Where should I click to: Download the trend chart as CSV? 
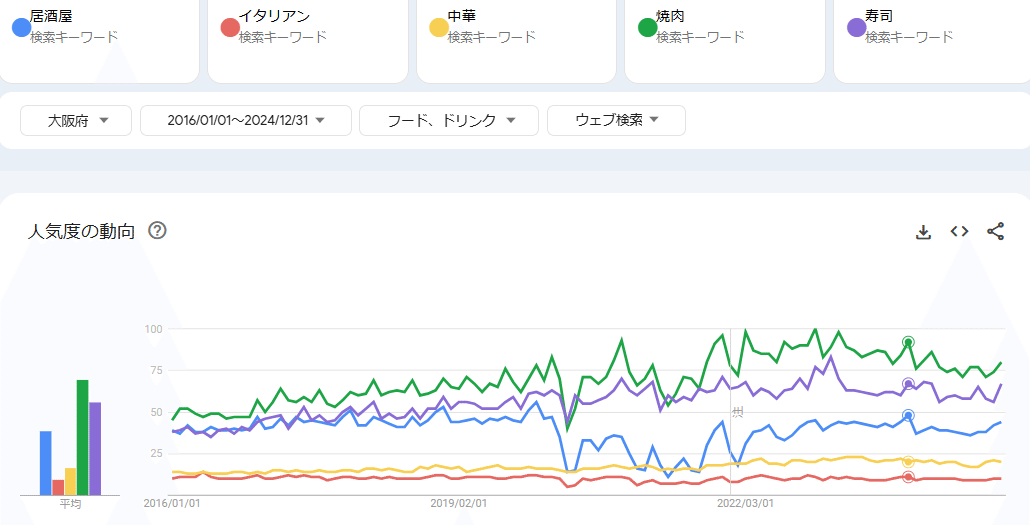(923, 232)
